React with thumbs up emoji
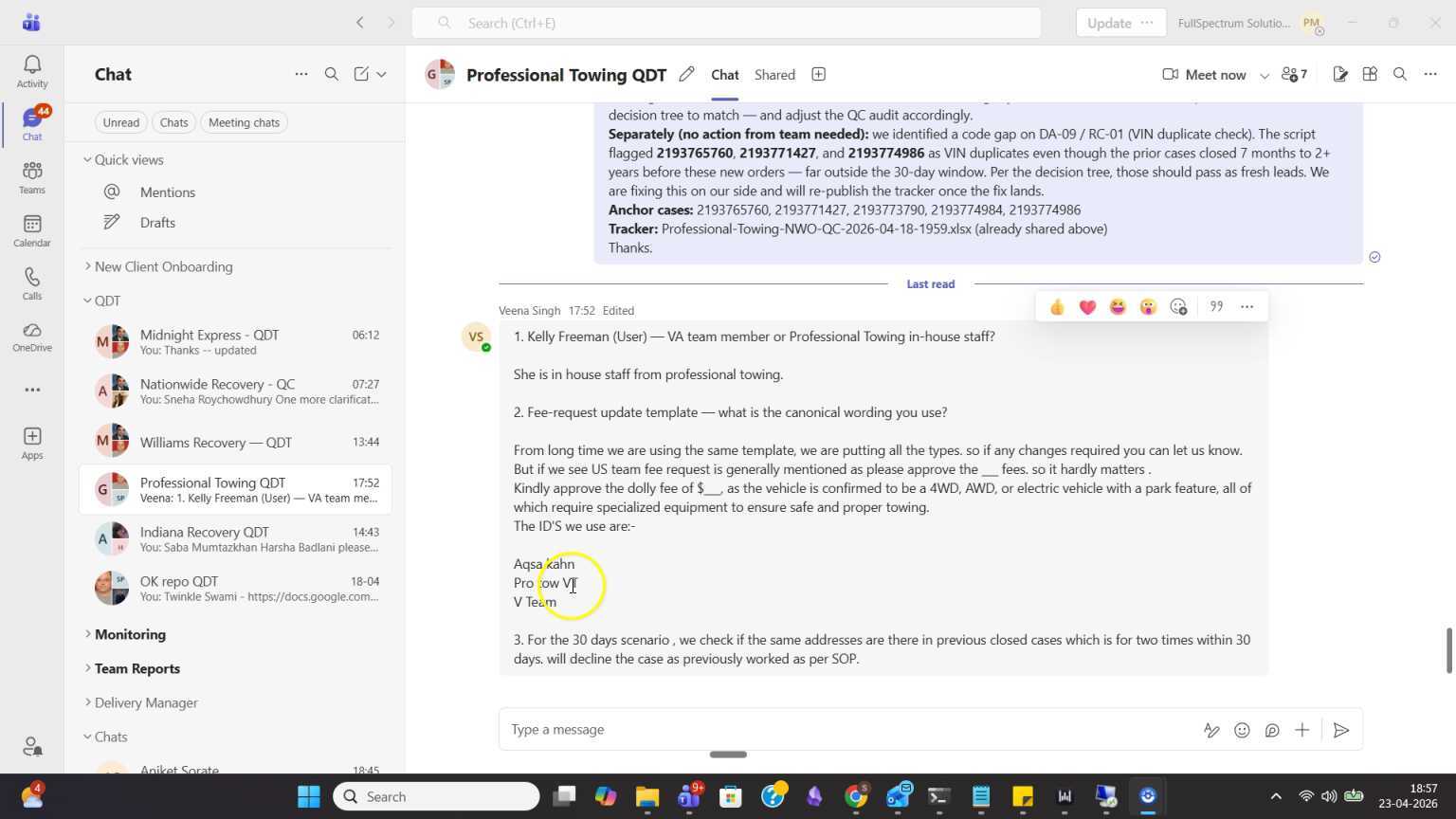 1057,307
